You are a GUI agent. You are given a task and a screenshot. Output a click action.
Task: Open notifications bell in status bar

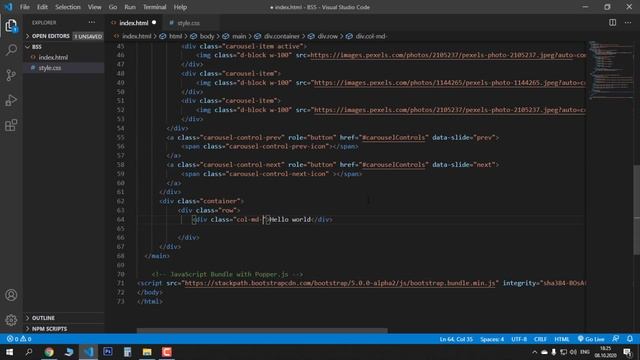(630, 339)
